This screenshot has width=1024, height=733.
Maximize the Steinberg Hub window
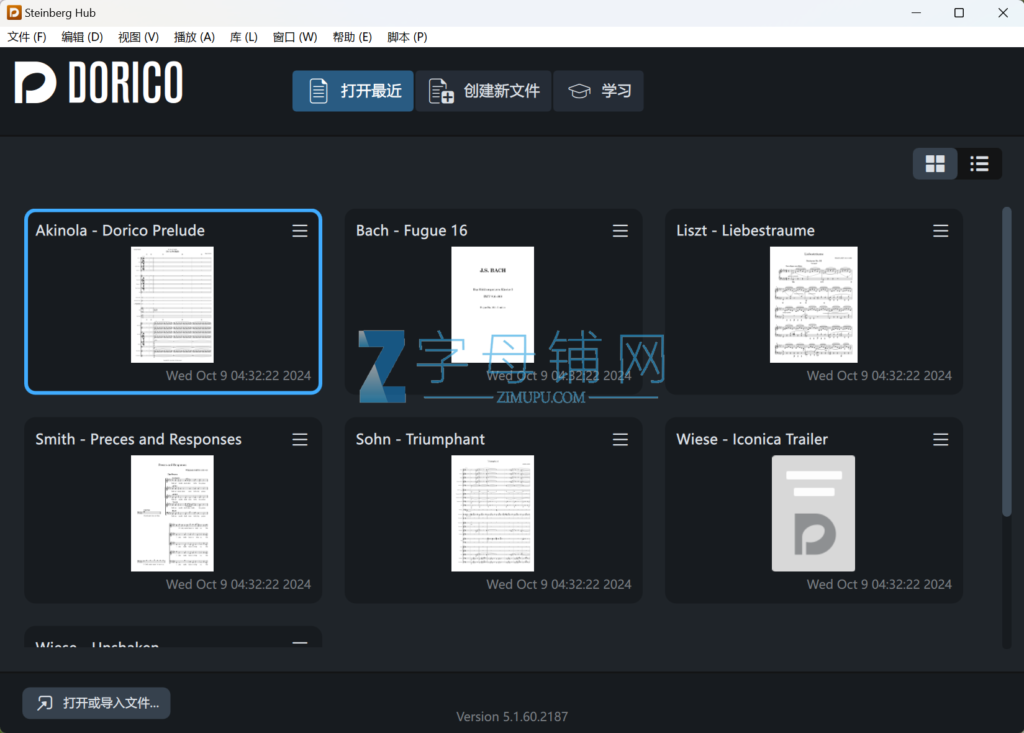click(959, 12)
